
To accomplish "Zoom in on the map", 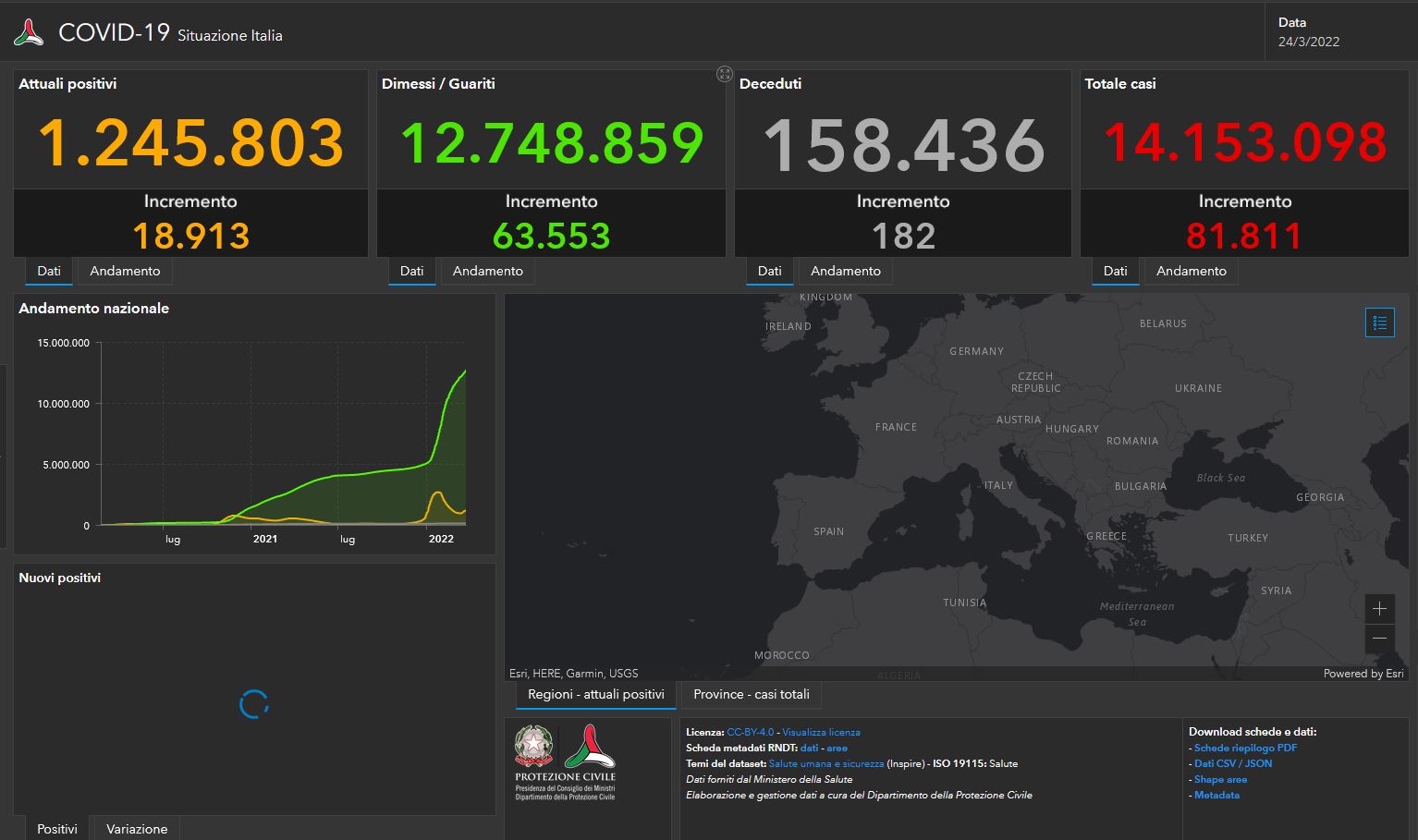I will click(1379, 609).
